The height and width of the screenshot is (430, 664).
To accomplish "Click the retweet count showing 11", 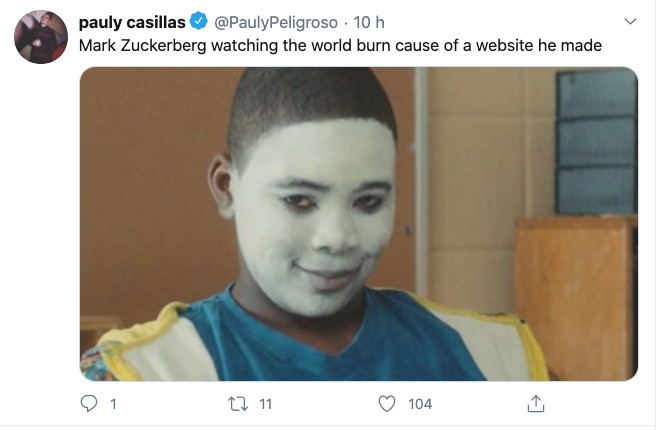I will [266, 404].
